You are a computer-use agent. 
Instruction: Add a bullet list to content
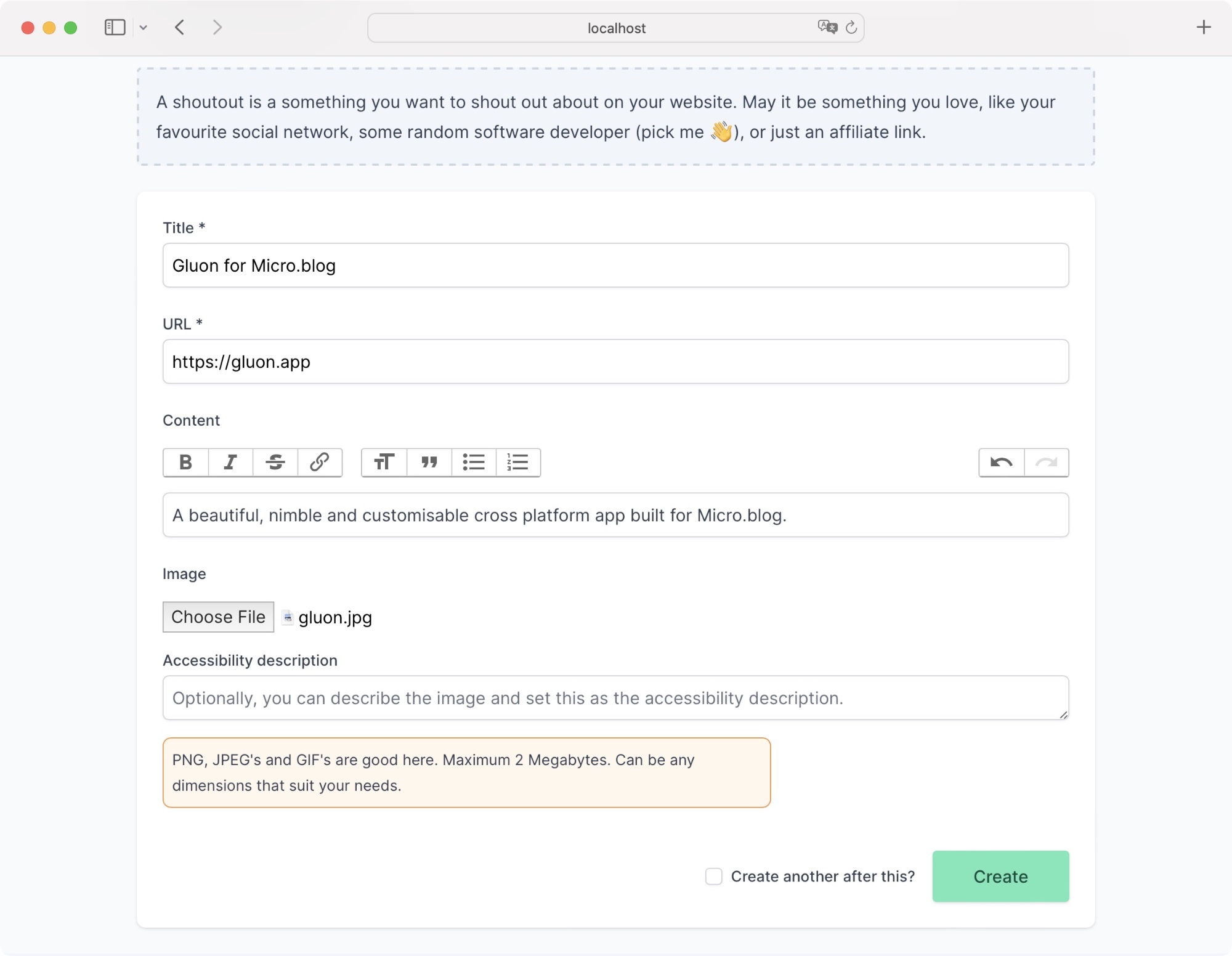click(473, 462)
